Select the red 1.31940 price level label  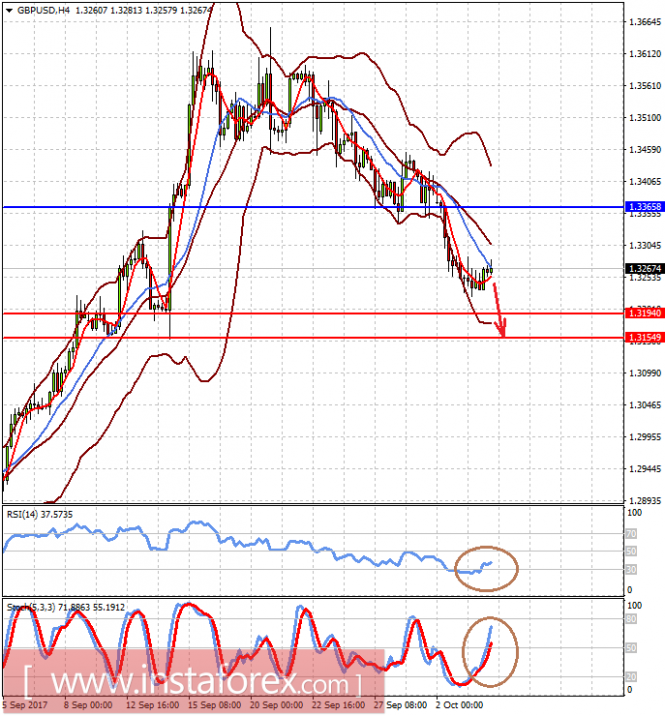pyautogui.click(x=644, y=313)
